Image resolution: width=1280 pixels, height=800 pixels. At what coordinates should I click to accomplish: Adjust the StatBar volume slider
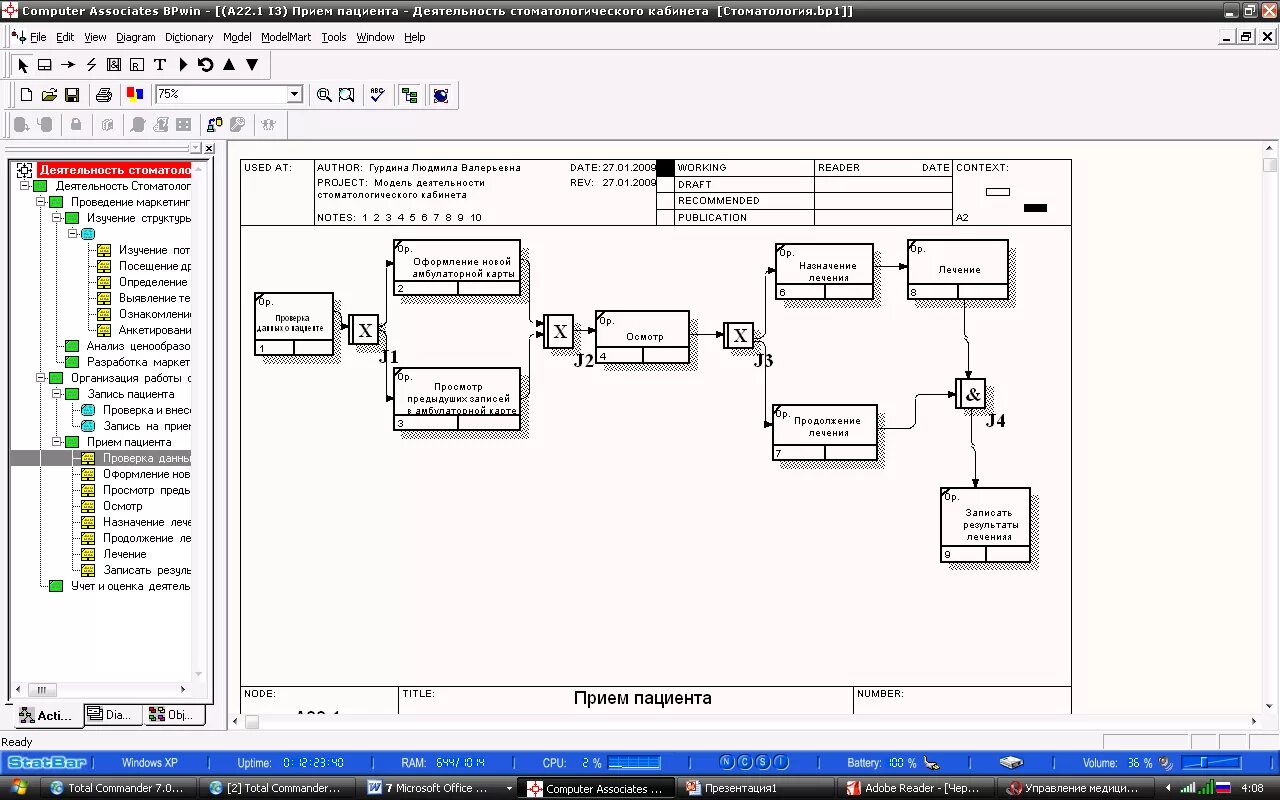tap(1212, 763)
